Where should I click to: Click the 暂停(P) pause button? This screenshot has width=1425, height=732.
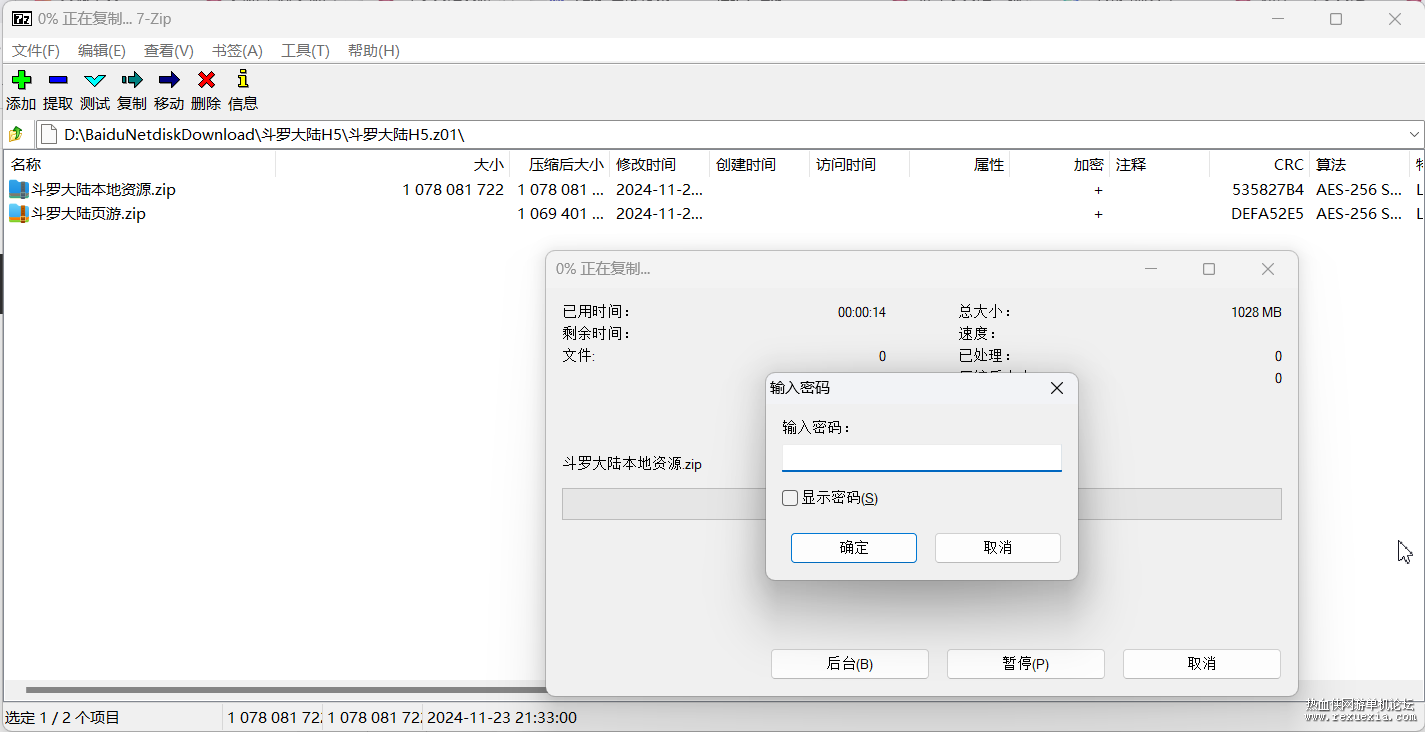pyautogui.click(x=1026, y=664)
